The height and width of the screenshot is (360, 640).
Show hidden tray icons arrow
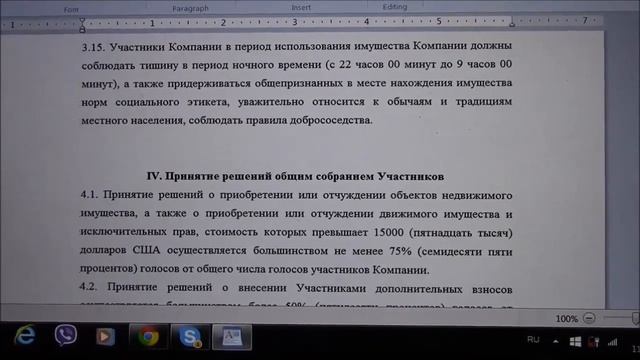pos(556,341)
